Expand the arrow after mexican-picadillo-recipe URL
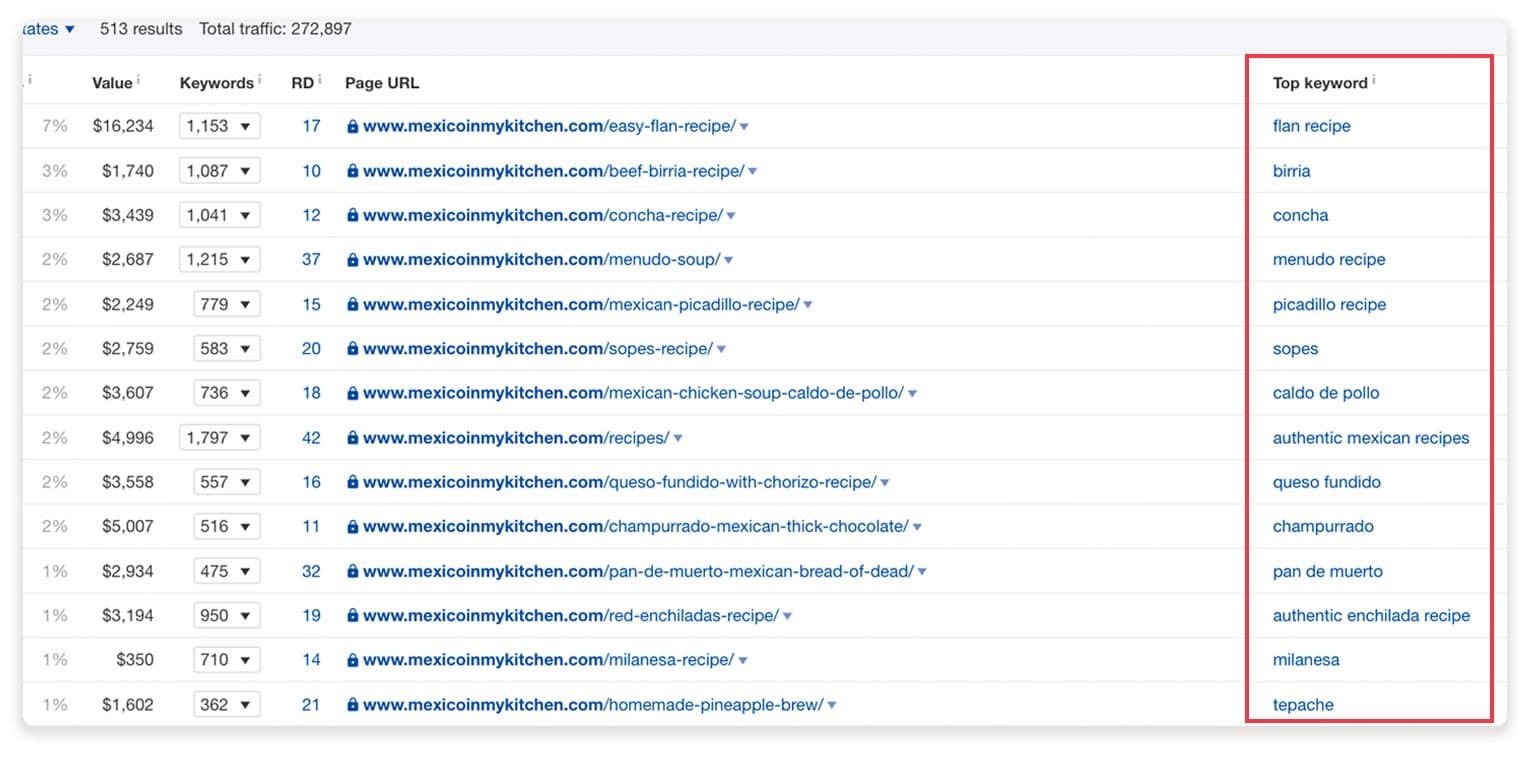The width and height of the screenshot is (1536, 769). tap(808, 305)
